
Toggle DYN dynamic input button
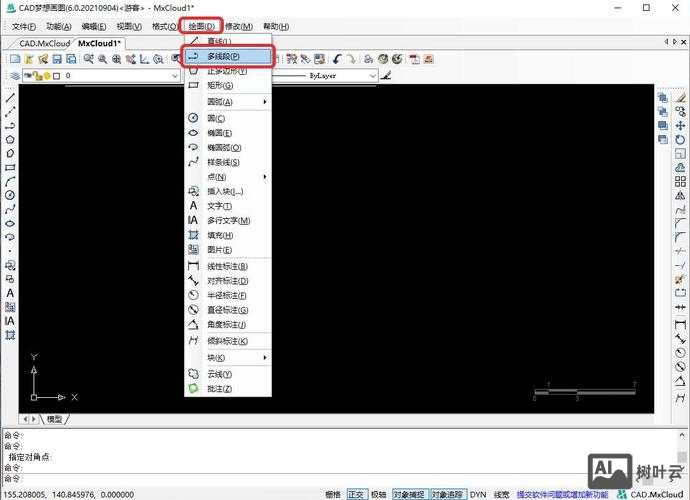tap(478, 494)
